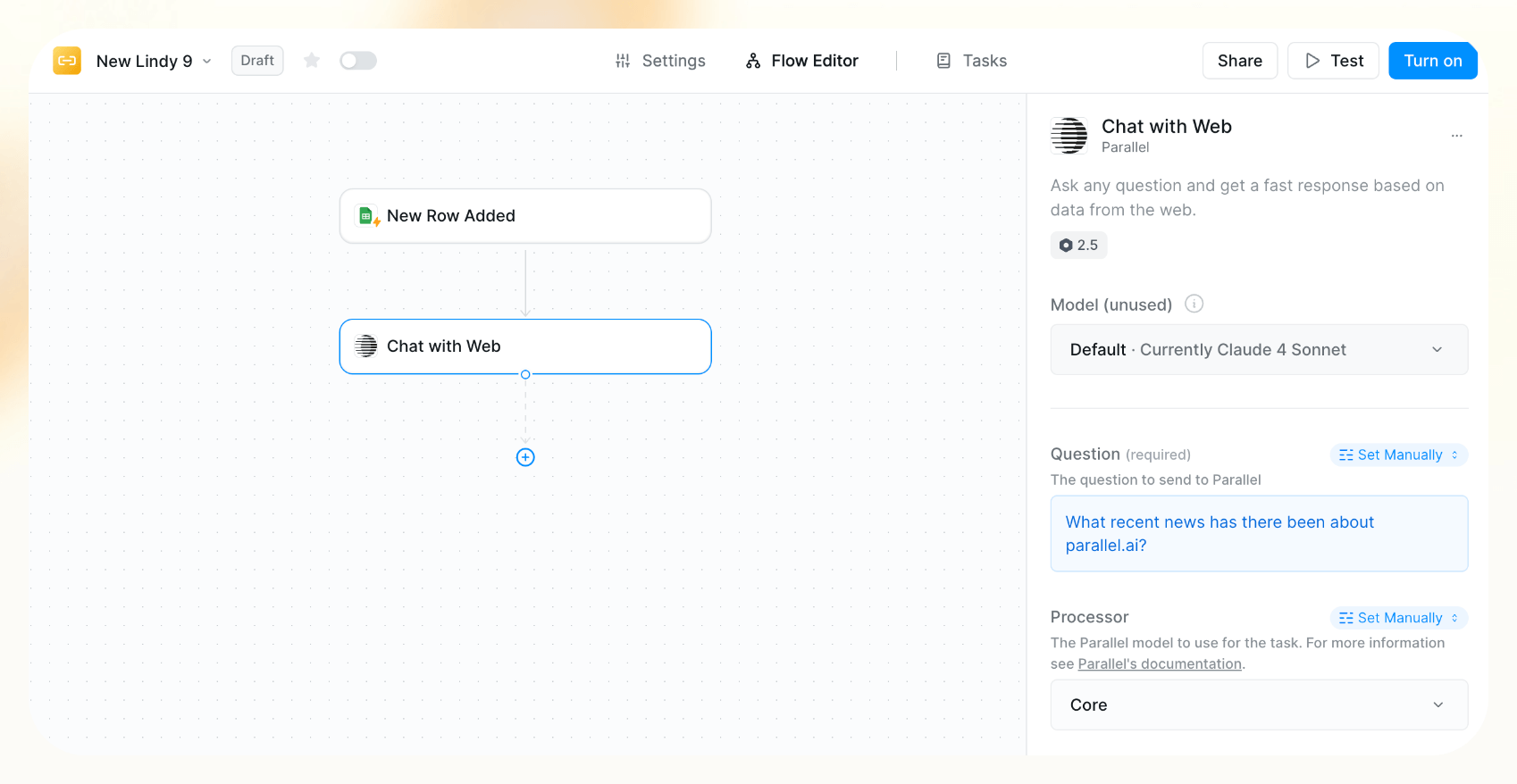The width and height of the screenshot is (1517, 784).
Task: Open the Settings tab
Action: (x=660, y=61)
